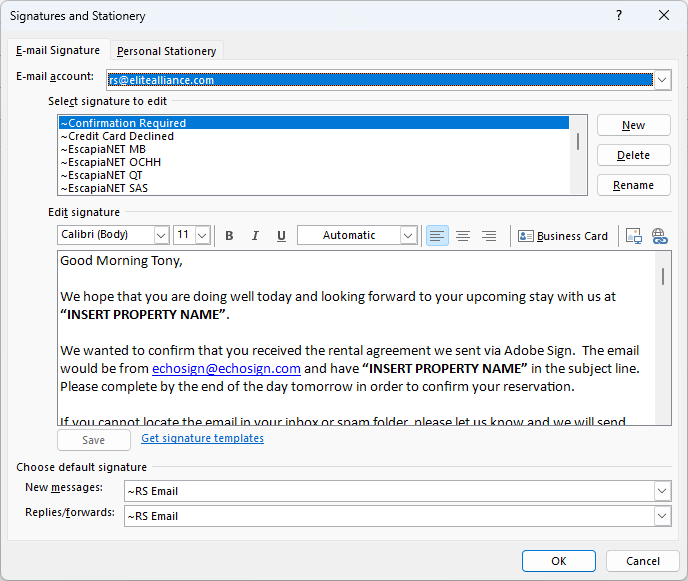Insert a Business Card
This screenshot has width=688, height=581.
click(x=563, y=236)
